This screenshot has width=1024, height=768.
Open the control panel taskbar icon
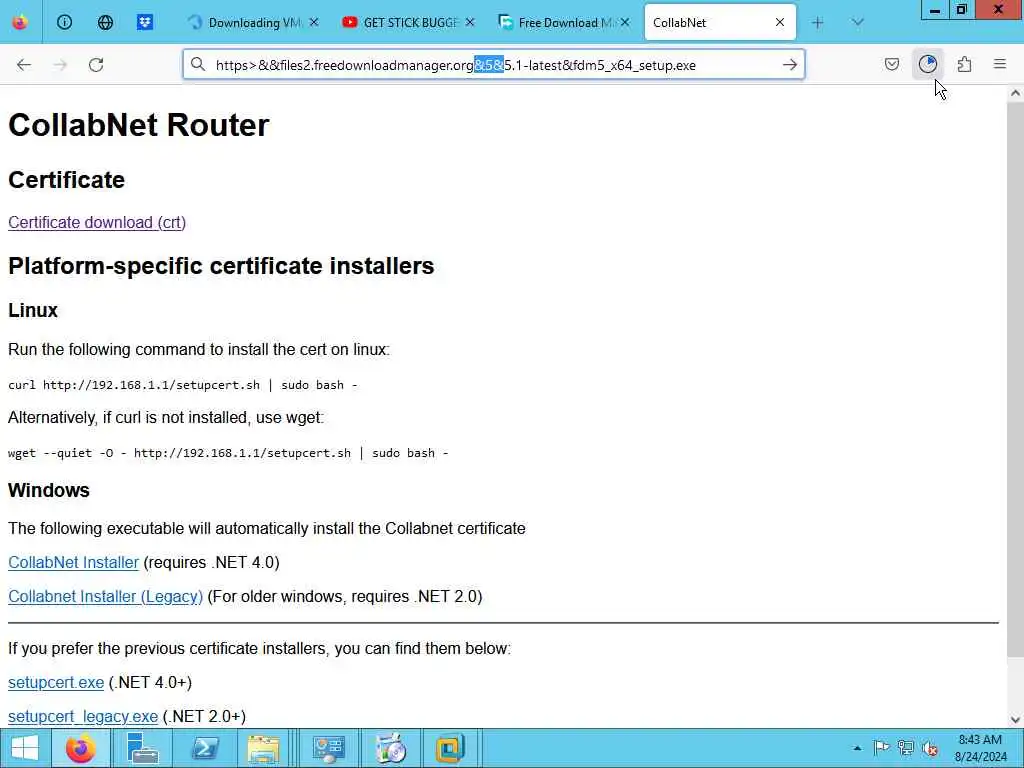328,748
